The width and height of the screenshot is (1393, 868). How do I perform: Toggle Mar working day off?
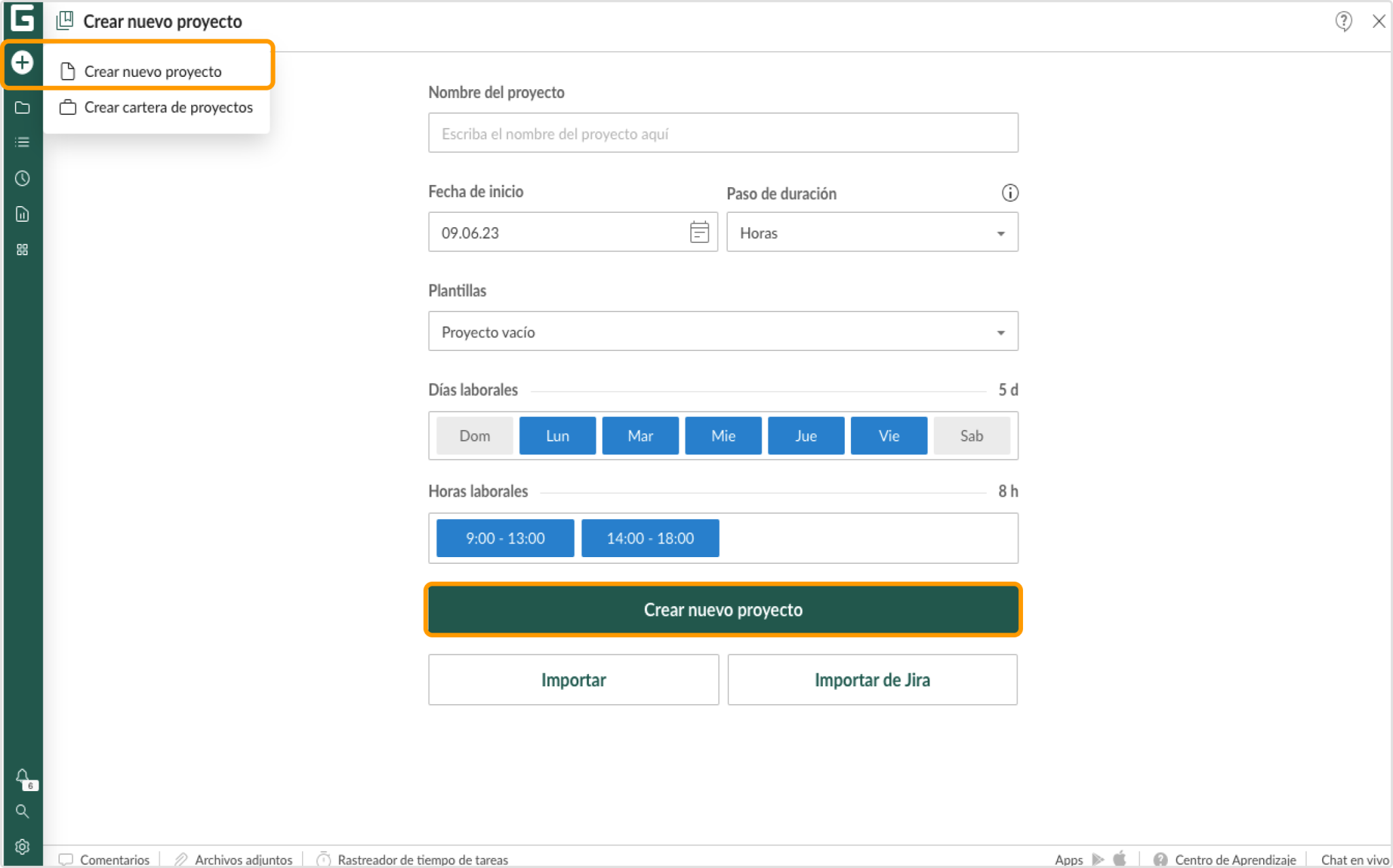[641, 435]
